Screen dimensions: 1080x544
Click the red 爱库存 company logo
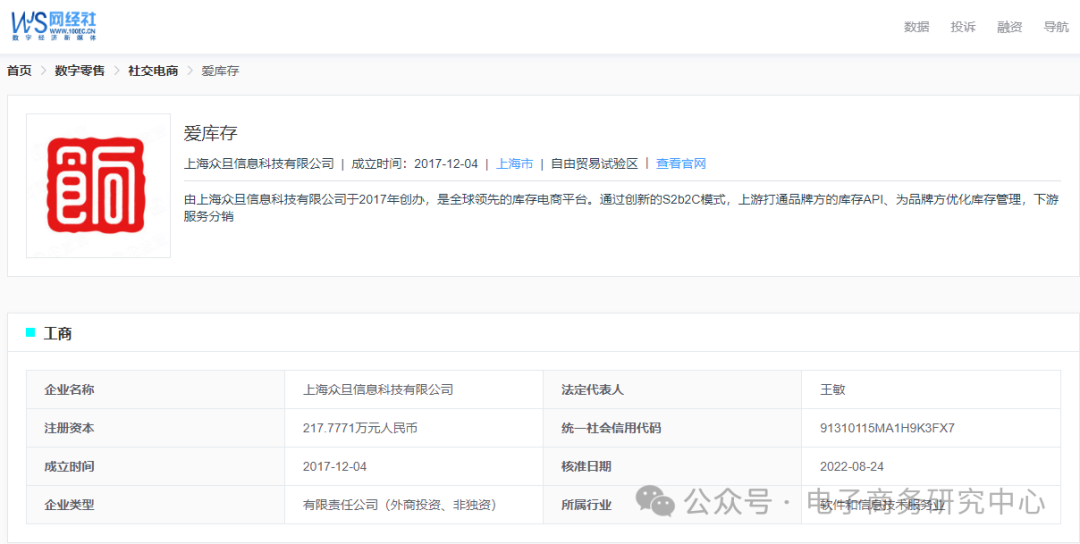click(98, 185)
